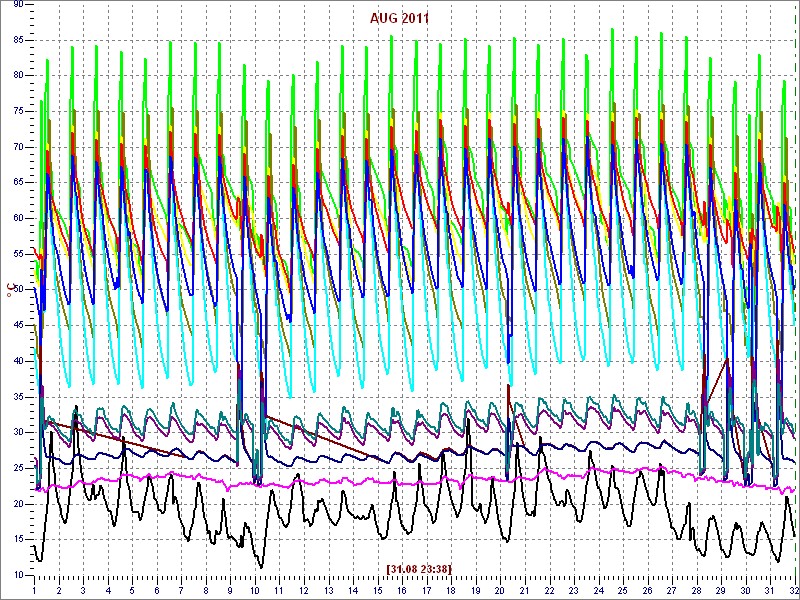The image size is (800, 600).
Task: Click day "24" on the date axis
Action: pyautogui.click(x=597, y=590)
